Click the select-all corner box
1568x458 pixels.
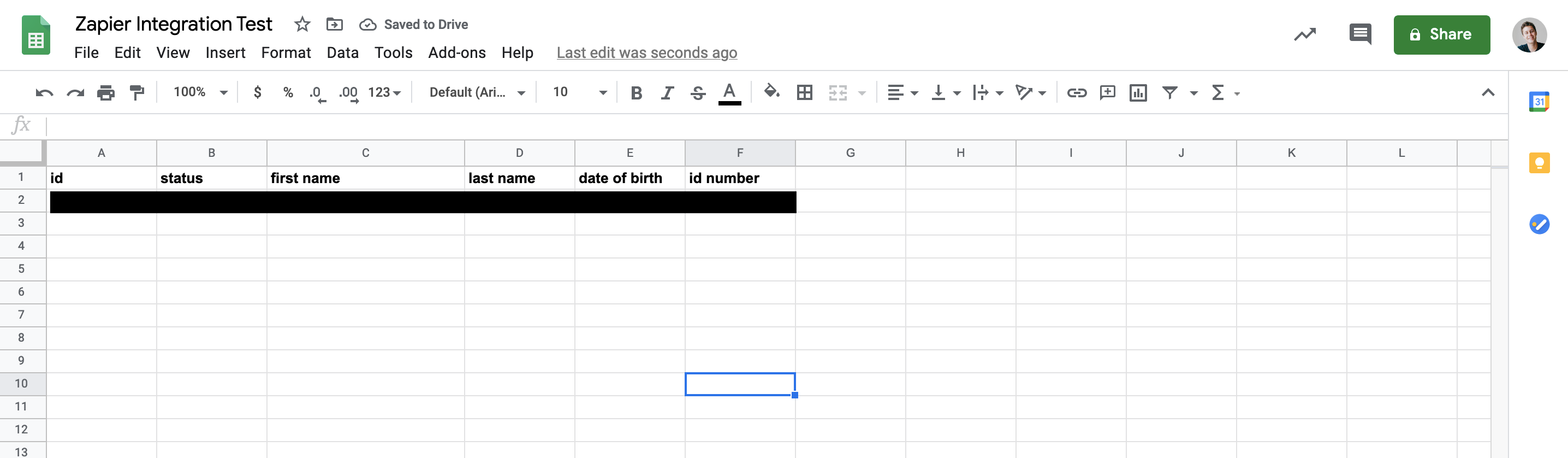[22, 152]
